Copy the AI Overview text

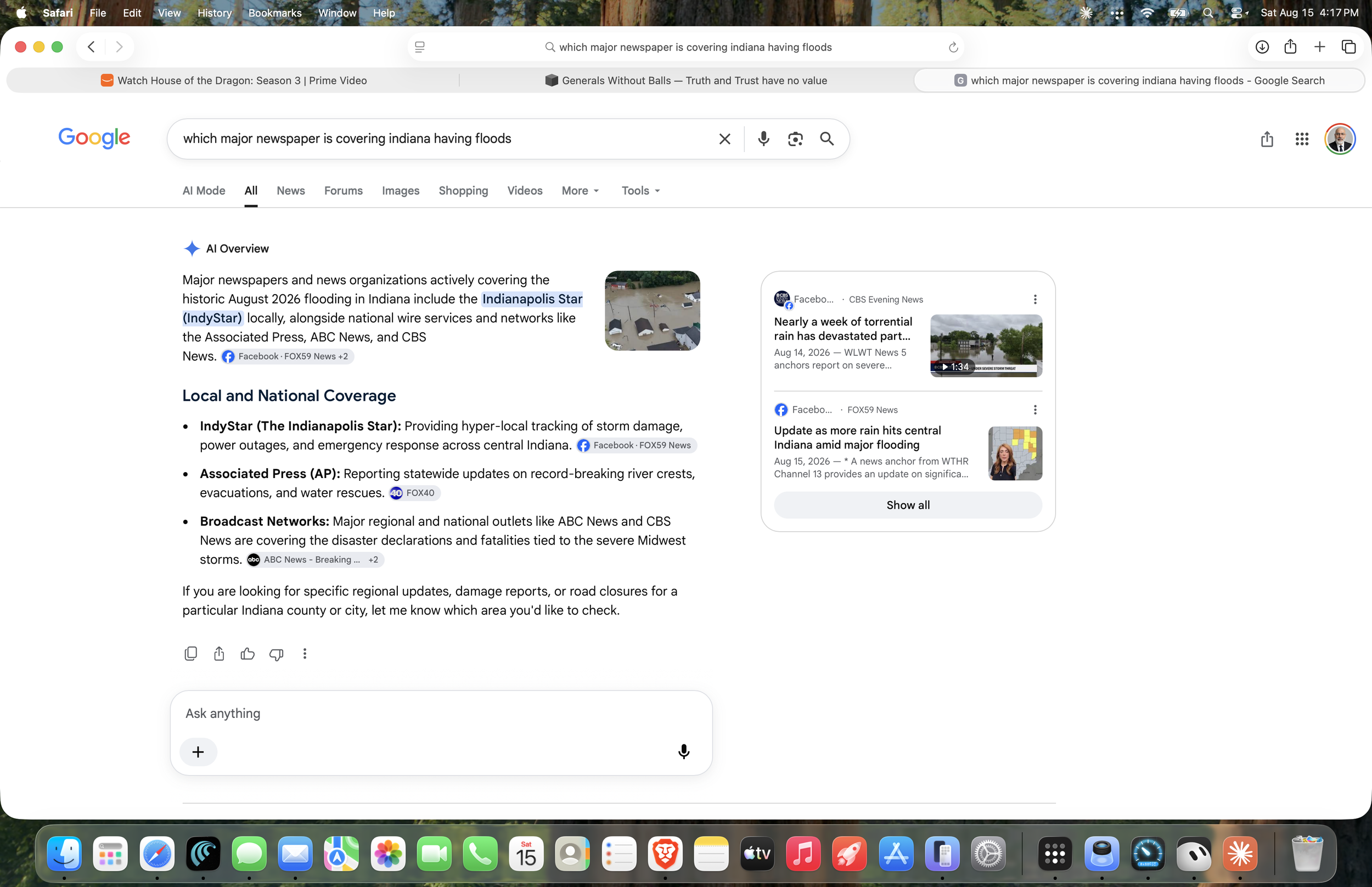190,654
